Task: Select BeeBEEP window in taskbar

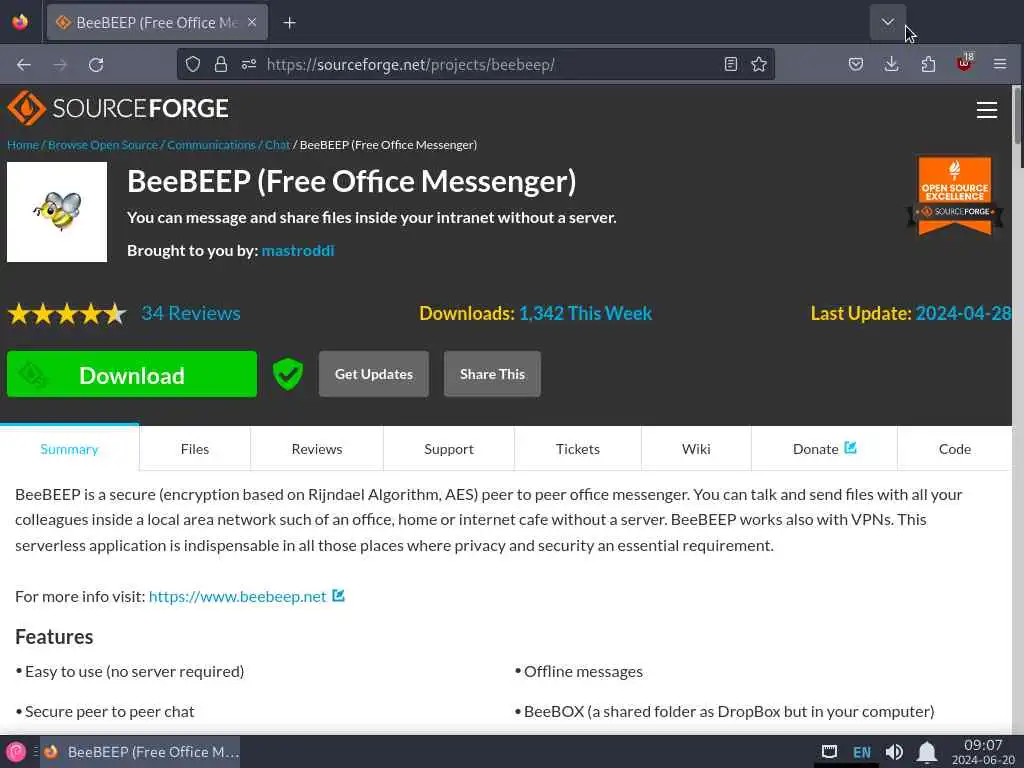Action: click(x=142, y=752)
